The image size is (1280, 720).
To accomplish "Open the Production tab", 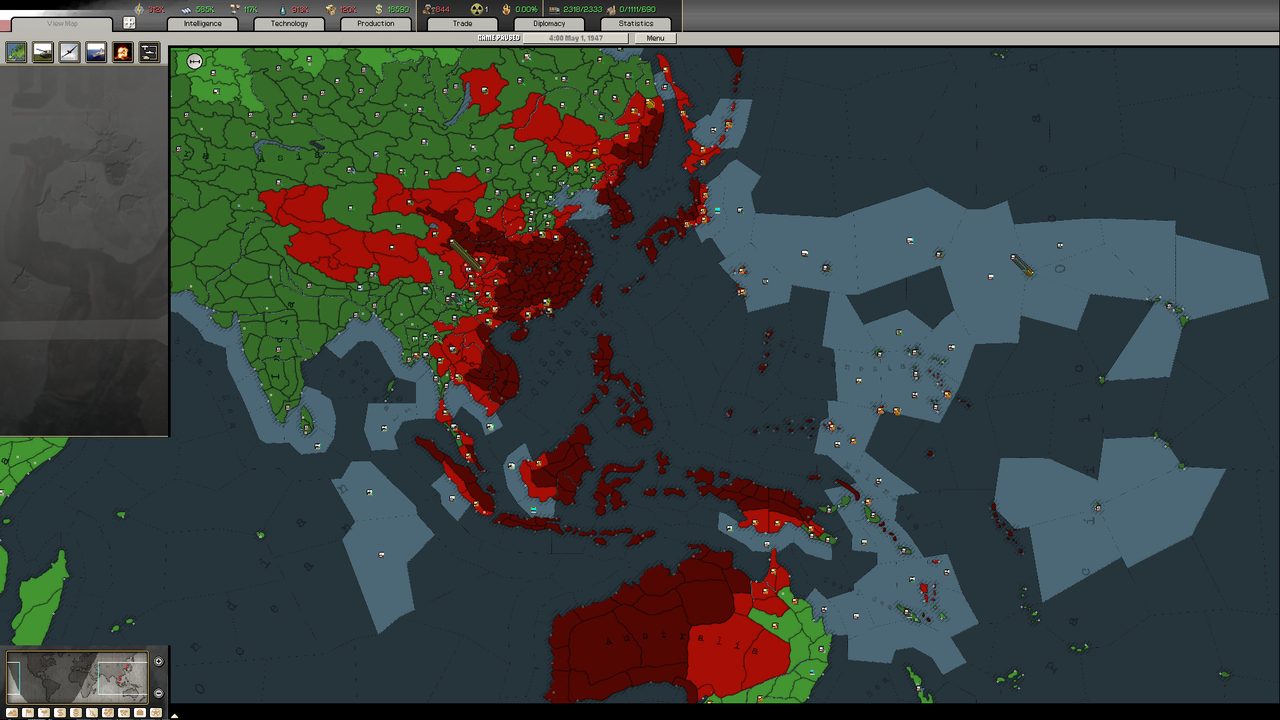I will (375, 24).
